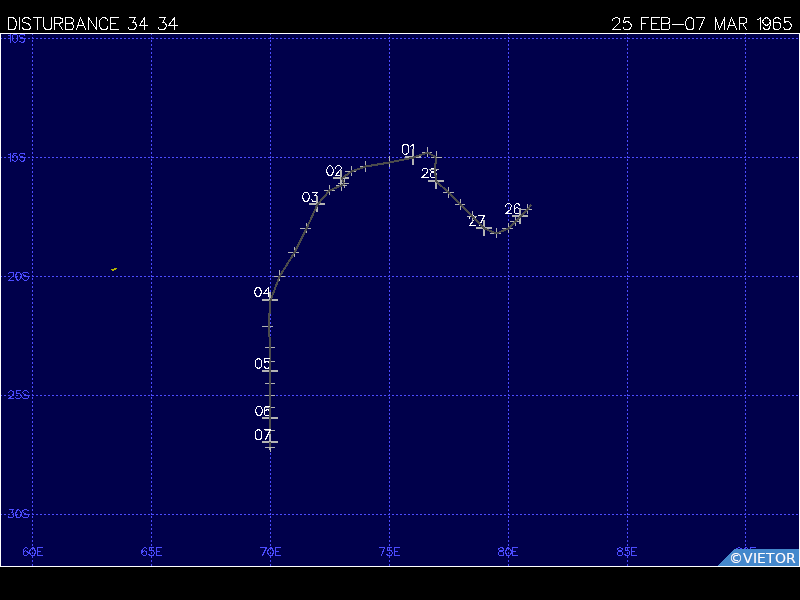Select the track point labeled 27
Viewport: 800px width, 600px height.
point(484,228)
